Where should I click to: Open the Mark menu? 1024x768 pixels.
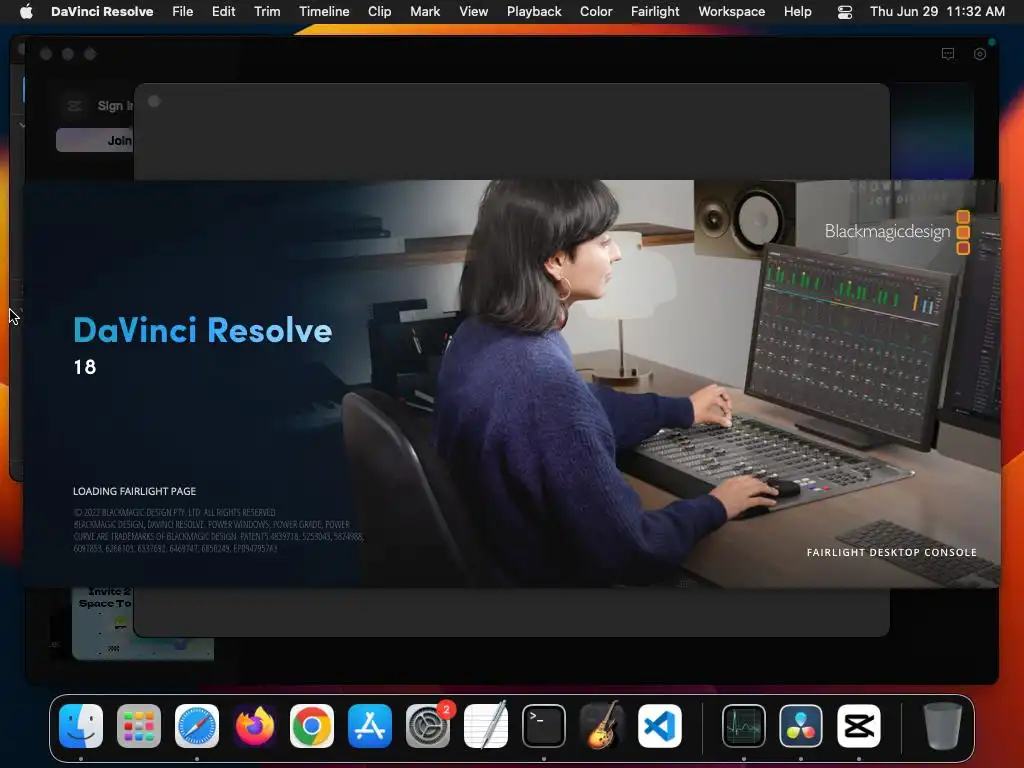tap(425, 11)
